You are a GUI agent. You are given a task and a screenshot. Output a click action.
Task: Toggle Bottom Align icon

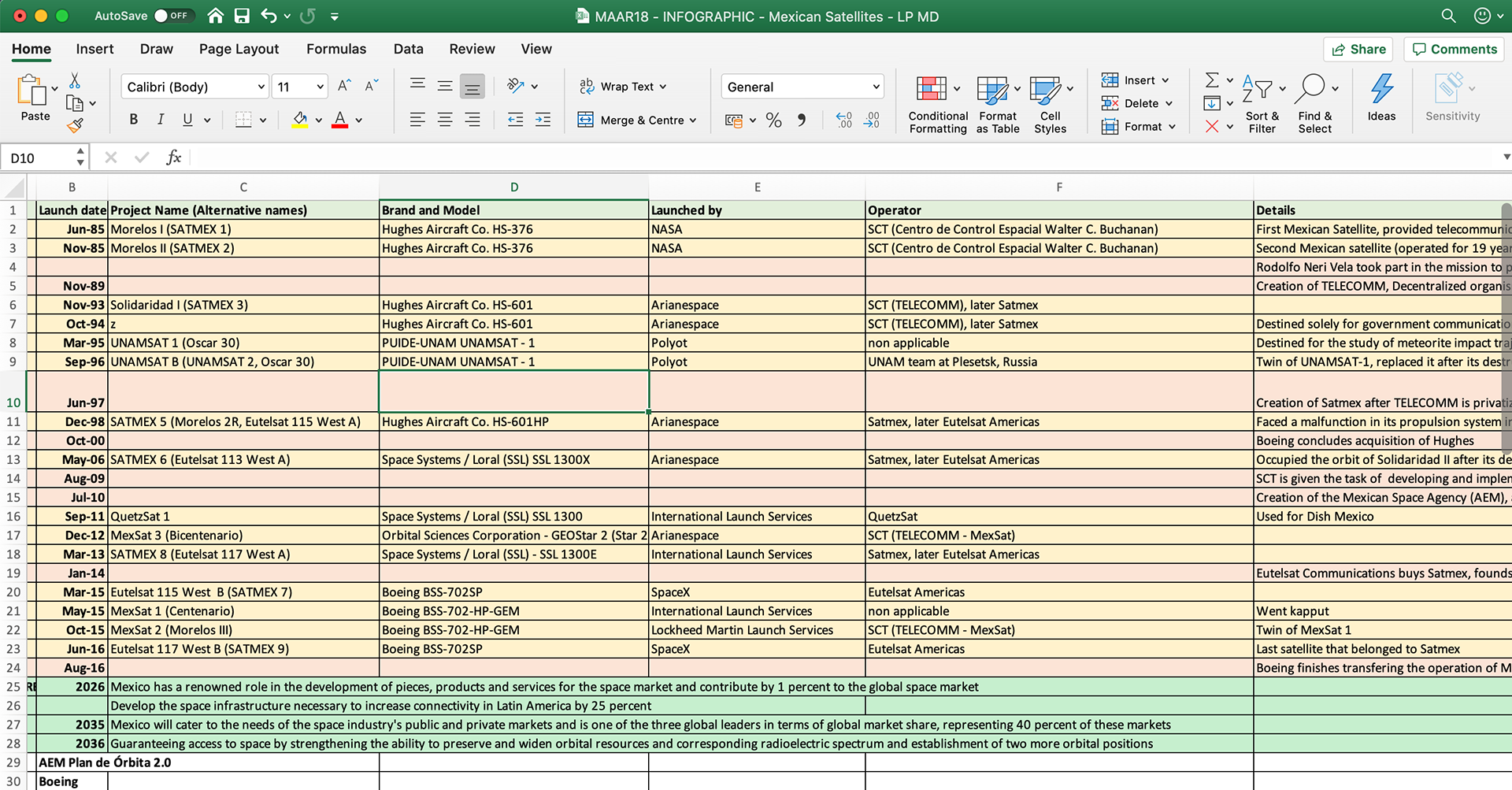point(472,87)
